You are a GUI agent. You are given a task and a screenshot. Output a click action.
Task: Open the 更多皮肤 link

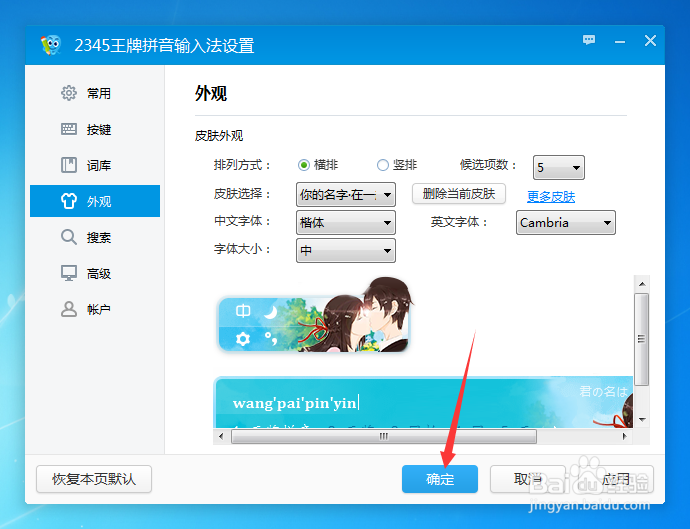point(551,196)
